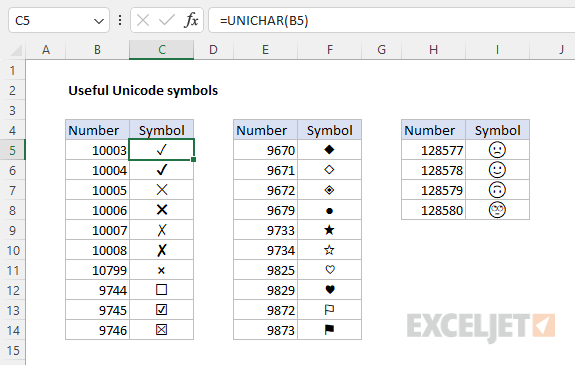This screenshot has width=575, height=365.
Task: Select row 5 header
Action: (x=12, y=150)
